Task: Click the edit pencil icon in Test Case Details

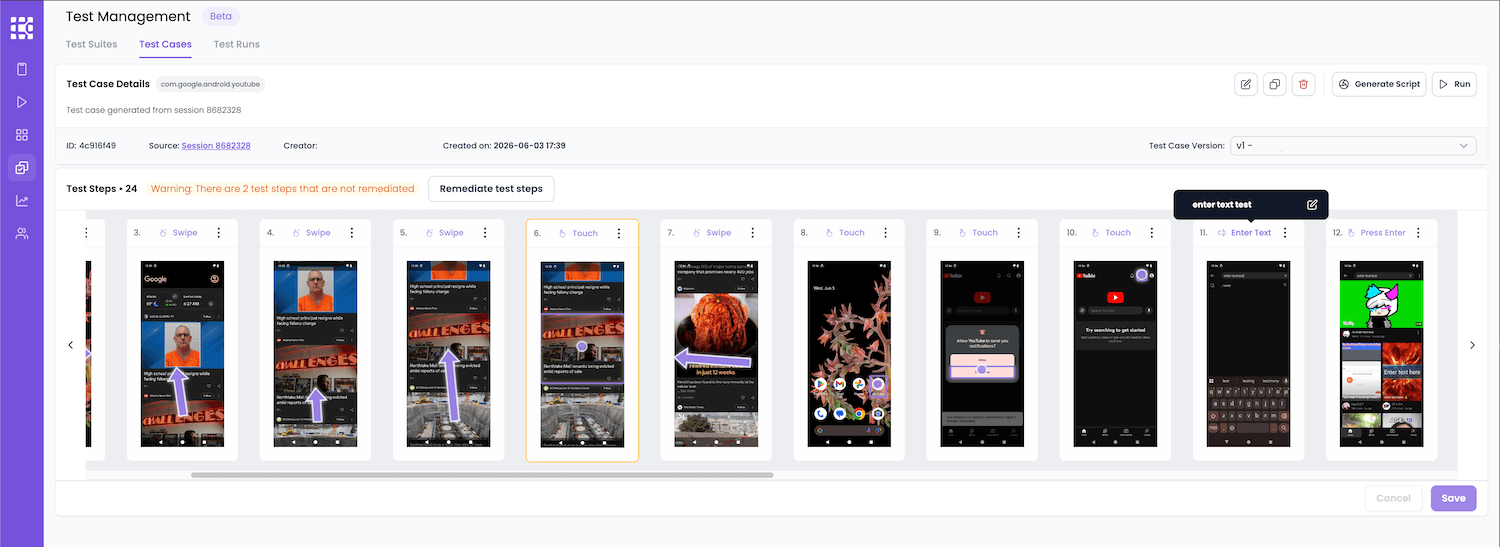Action: coord(1245,84)
